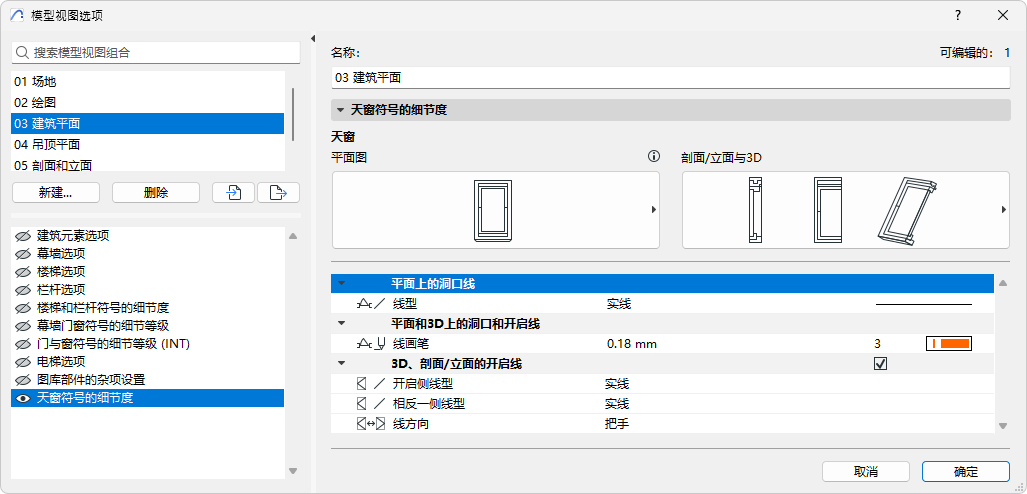
Task: Click the icon beside 开启侧线型
Action: click(x=371, y=384)
